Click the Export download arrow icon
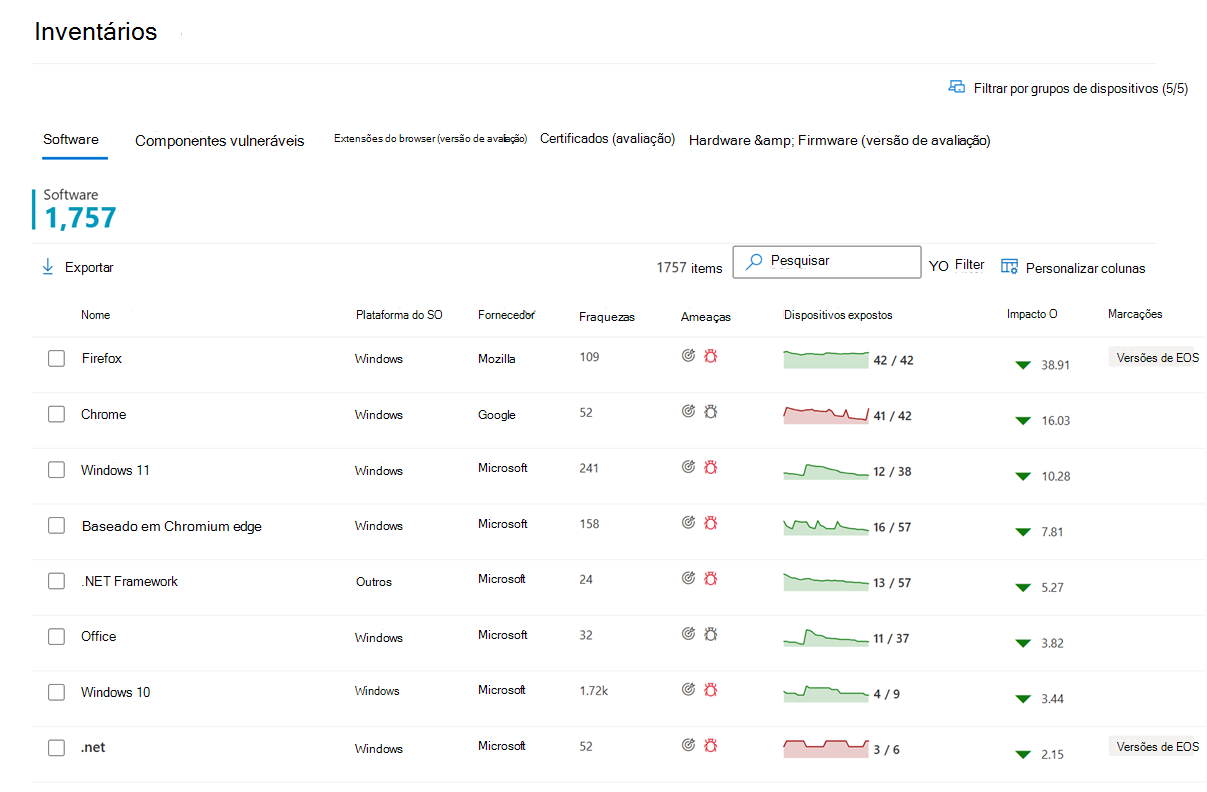Screen dimensions: 1207x792 (47, 267)
